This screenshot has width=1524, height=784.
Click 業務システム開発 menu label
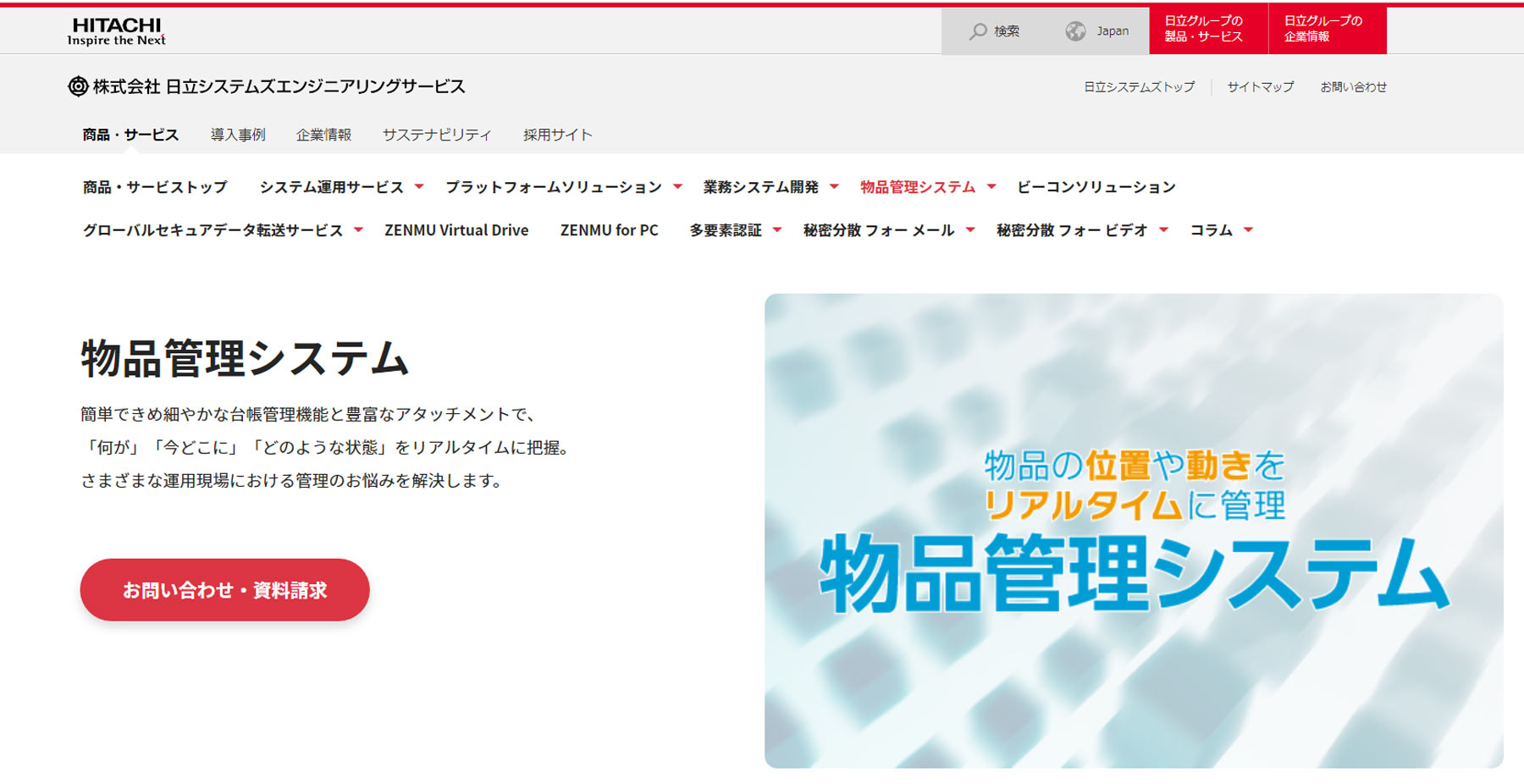pyautogui.click(x=761, y=187)
